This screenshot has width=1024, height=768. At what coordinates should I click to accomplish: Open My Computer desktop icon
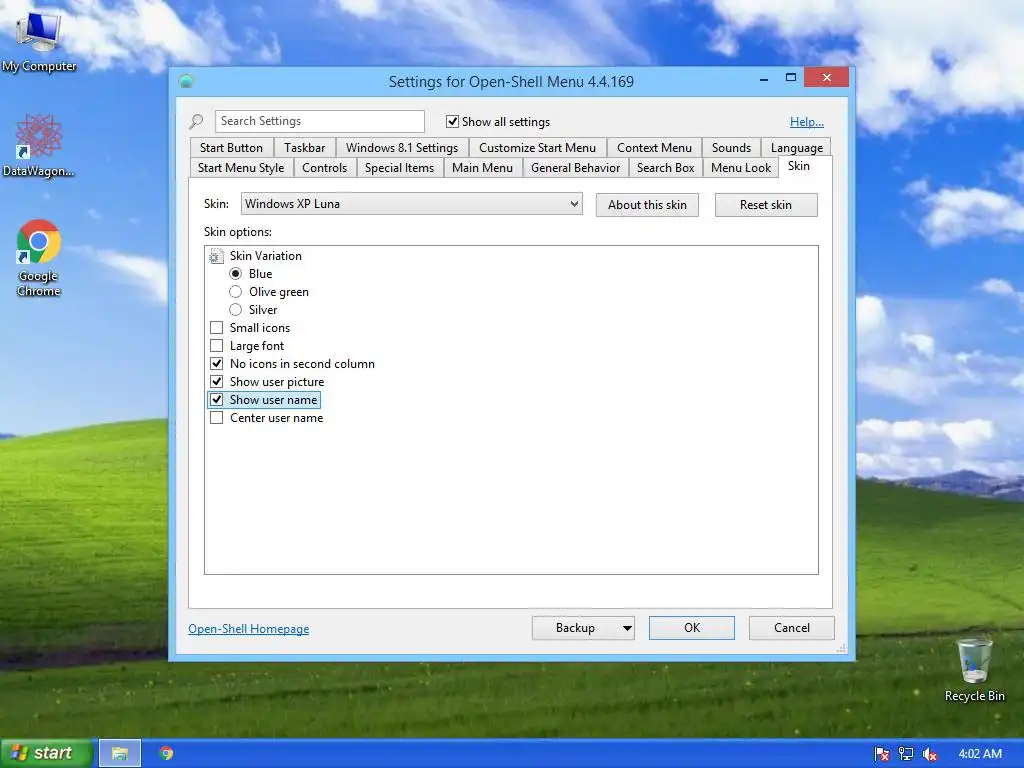coord(39,40)
